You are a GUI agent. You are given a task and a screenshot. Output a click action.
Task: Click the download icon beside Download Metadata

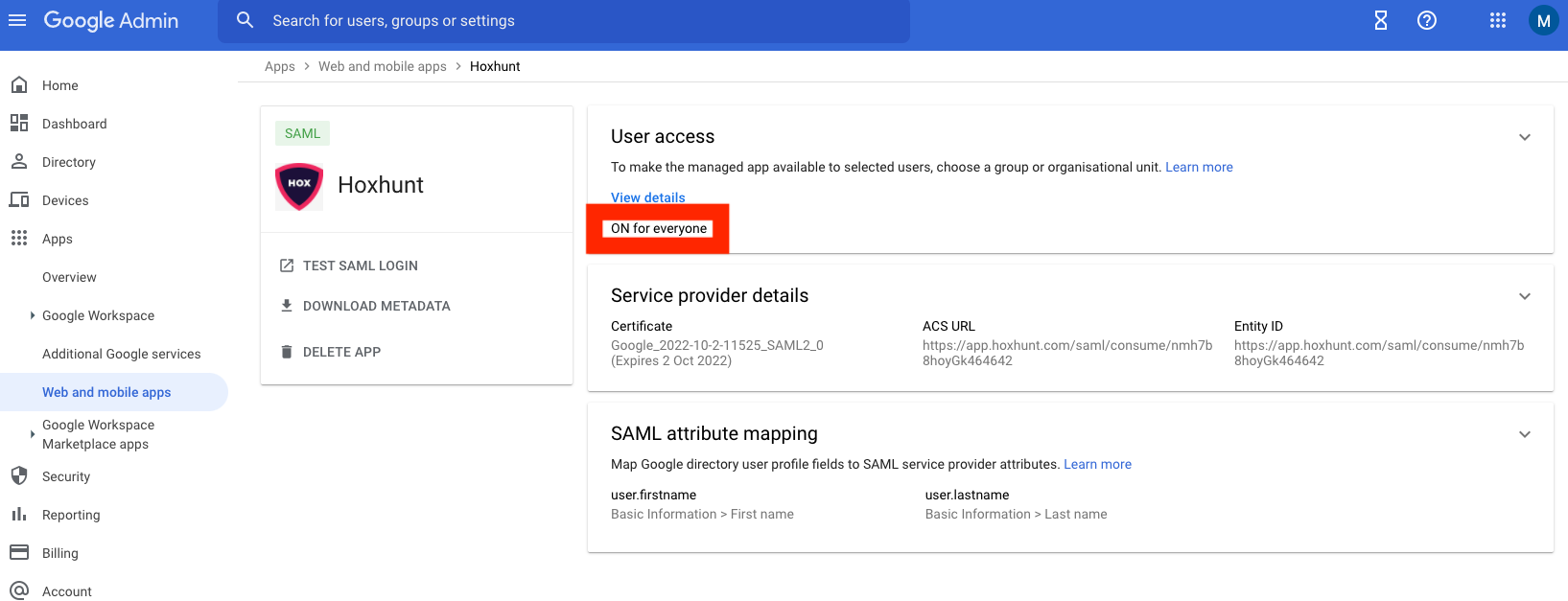(286, 306)
